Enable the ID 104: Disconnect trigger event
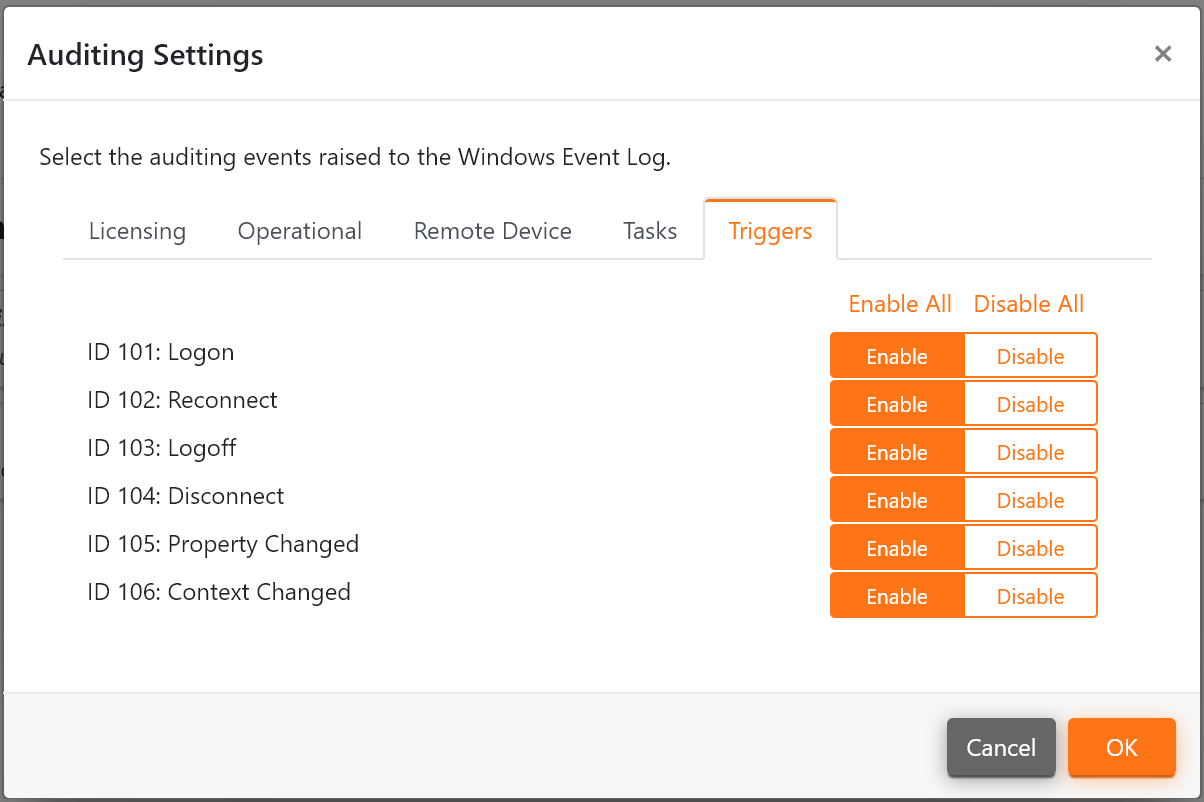 click(897, 499)
